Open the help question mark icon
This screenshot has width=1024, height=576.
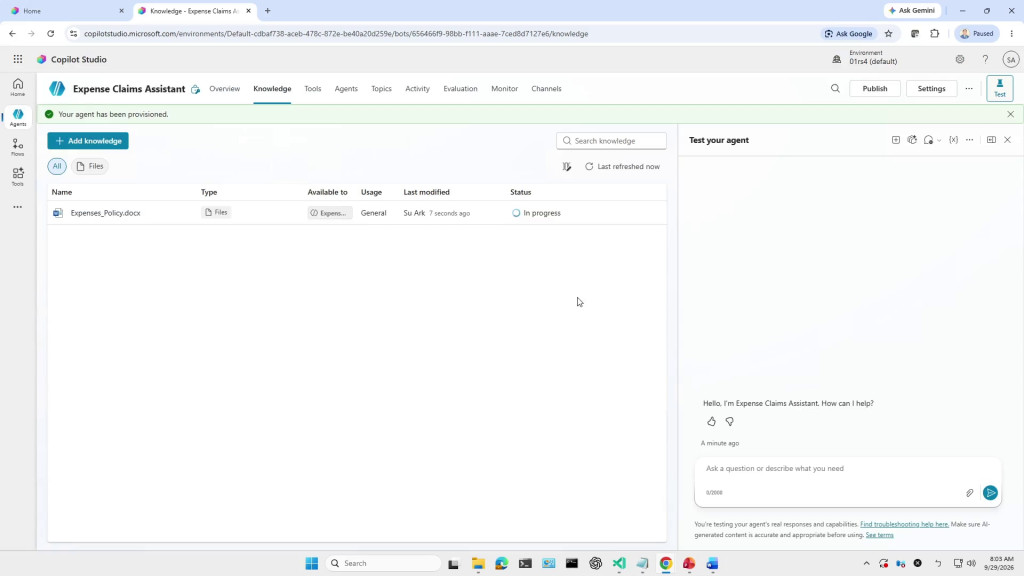985,59
